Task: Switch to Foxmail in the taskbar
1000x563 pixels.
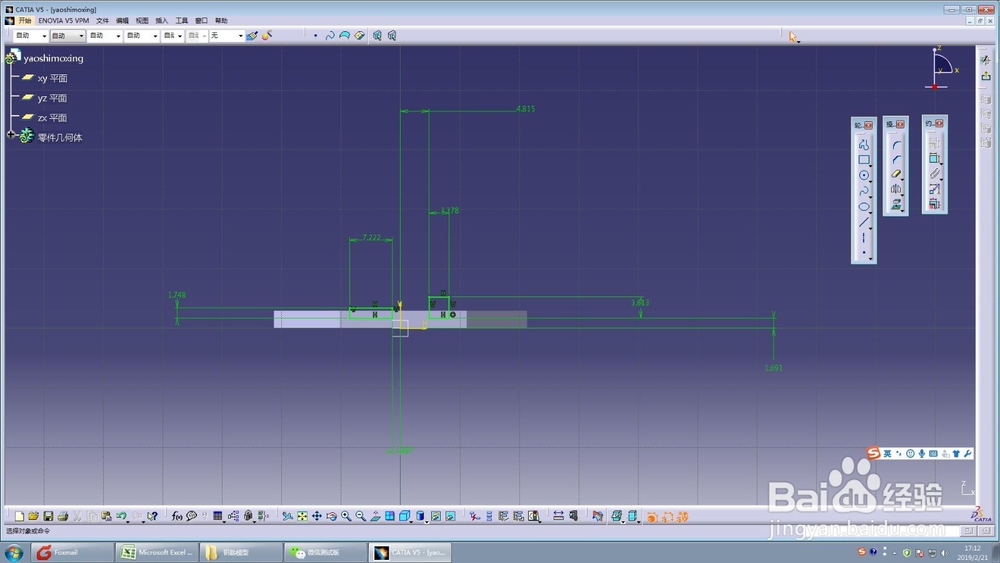Action: coord(72,552)
